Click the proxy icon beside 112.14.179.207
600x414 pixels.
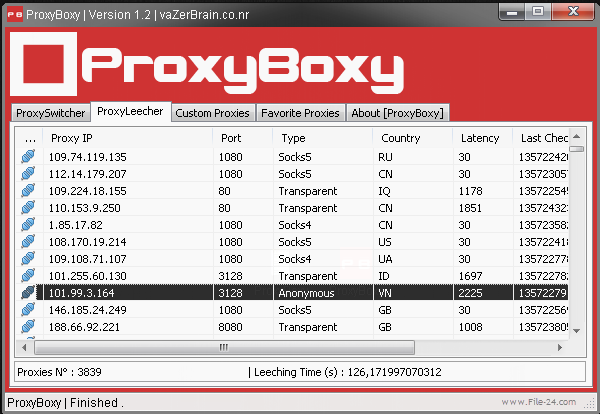28,173
